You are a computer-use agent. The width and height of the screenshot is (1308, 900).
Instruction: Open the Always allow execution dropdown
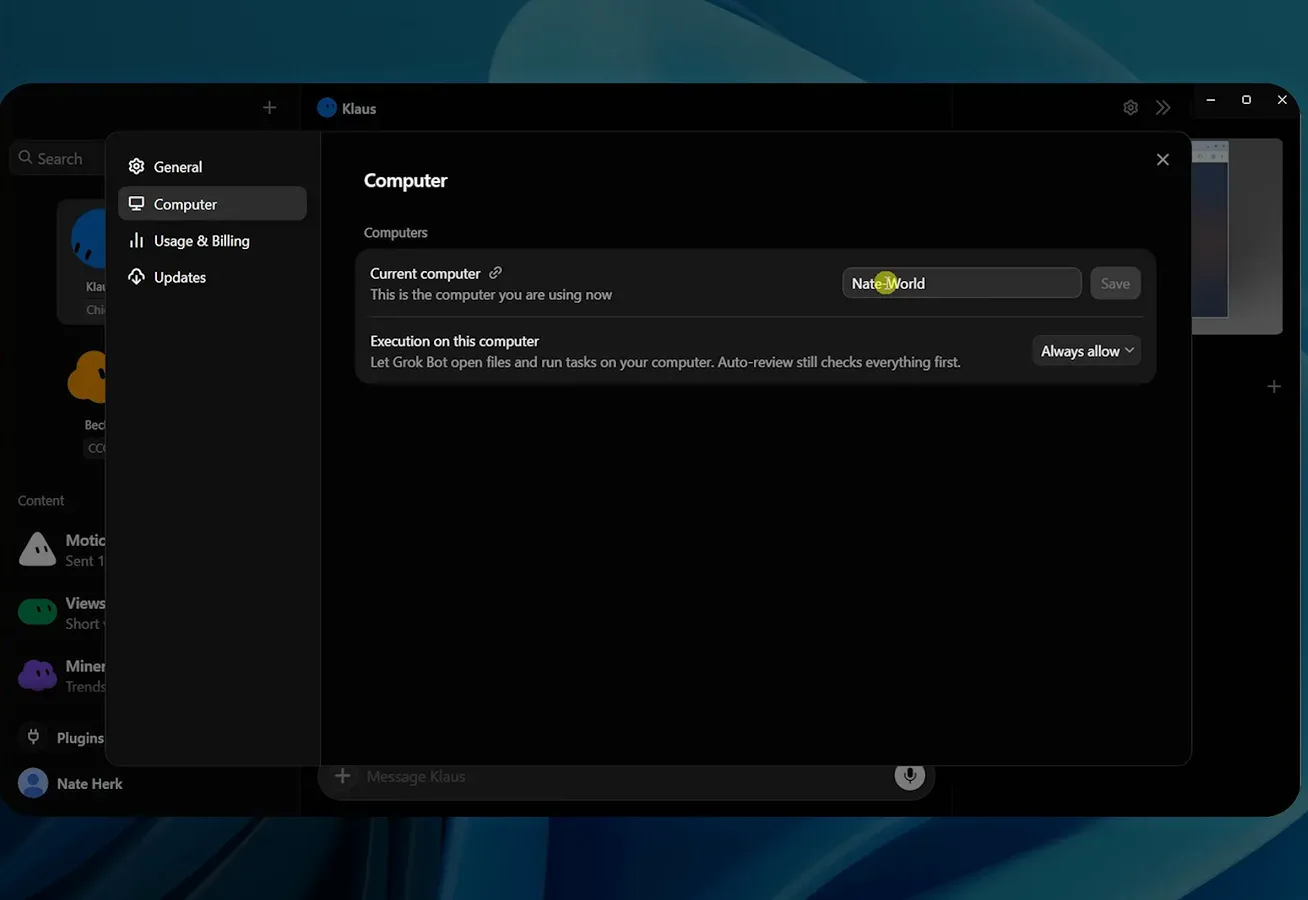[1086, 351]
